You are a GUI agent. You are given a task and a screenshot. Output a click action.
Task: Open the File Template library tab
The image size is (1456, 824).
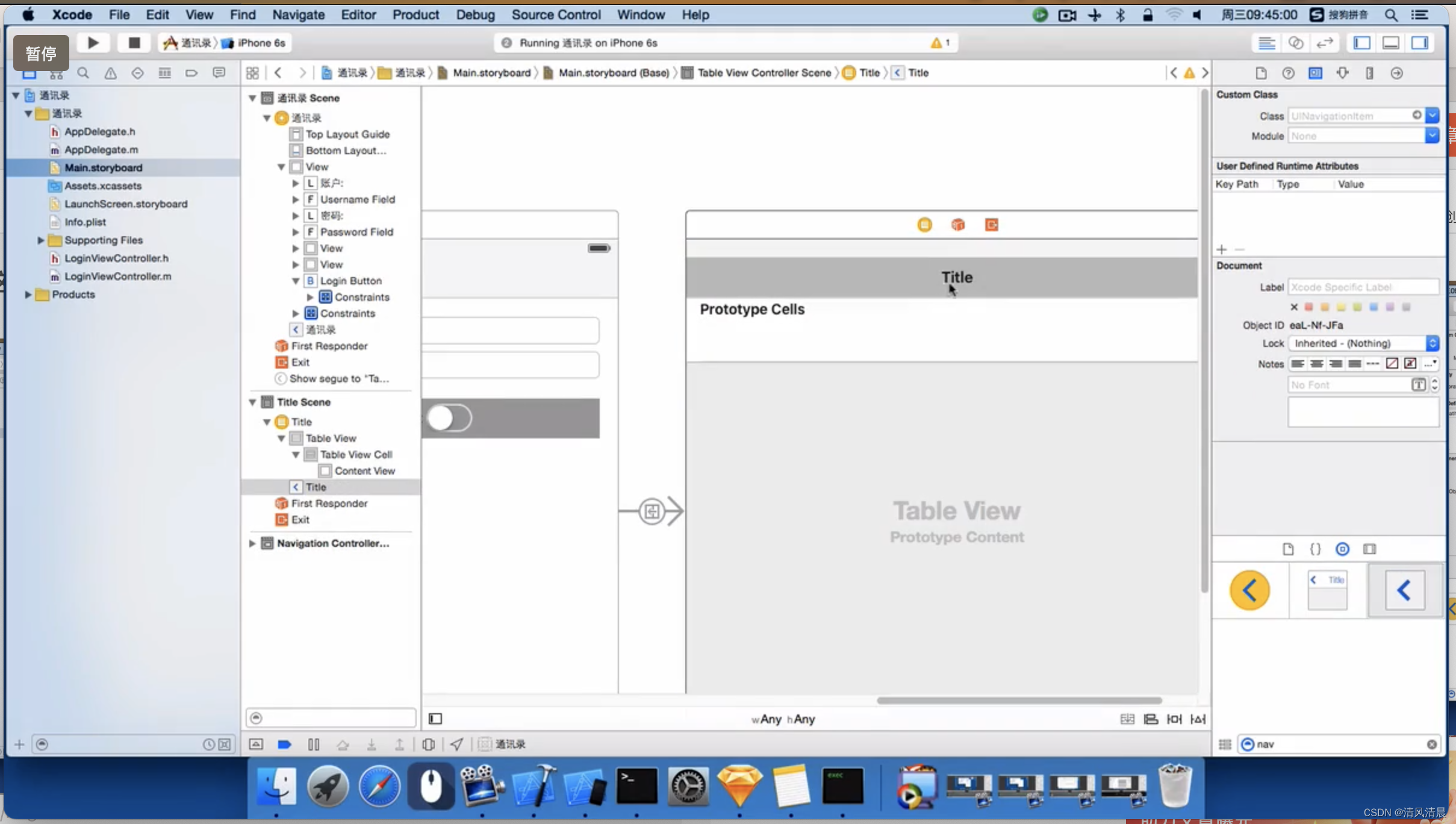(x=1288, y=549)
